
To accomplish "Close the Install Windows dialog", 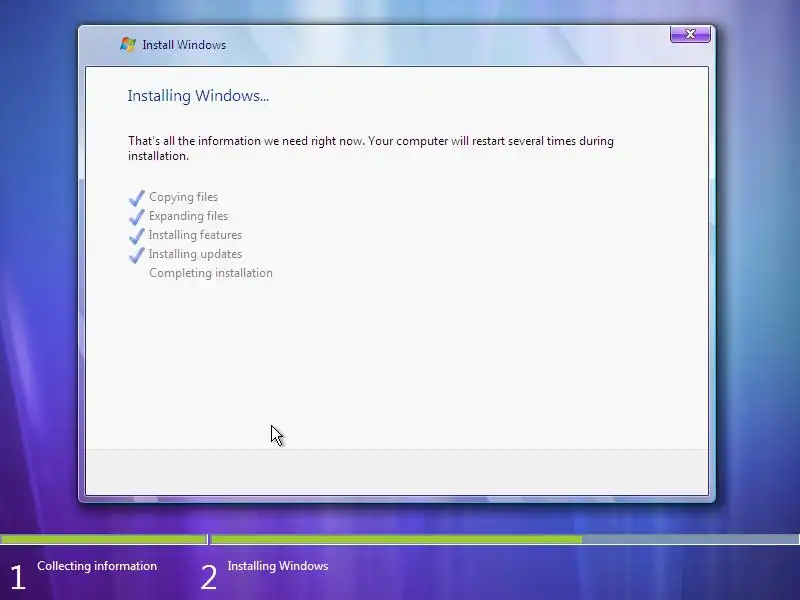I will [x=690, y=34].
